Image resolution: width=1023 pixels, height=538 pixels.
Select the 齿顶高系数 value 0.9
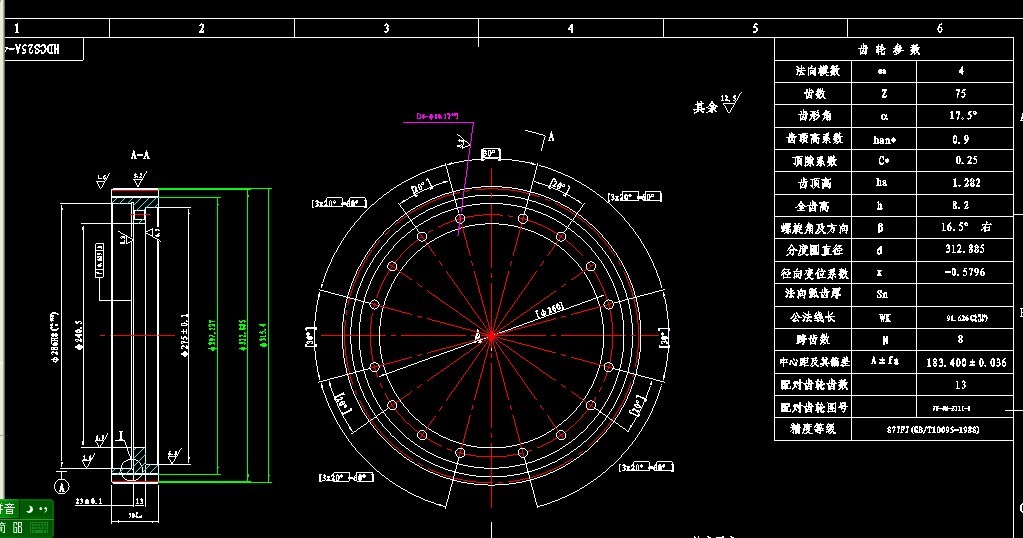tap(962, 139)
